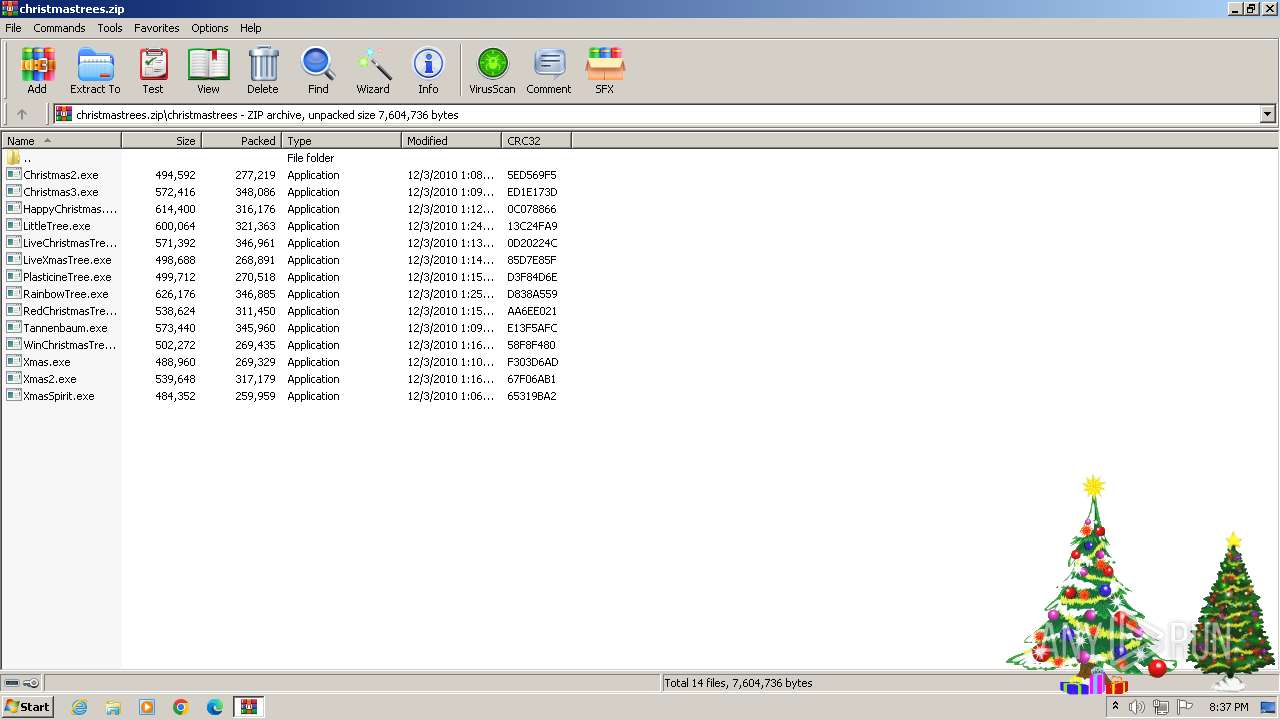The height and width of the screenshot is (720, 1280).
Task: Click the address bar path field
Action: [x=657, y=114]
